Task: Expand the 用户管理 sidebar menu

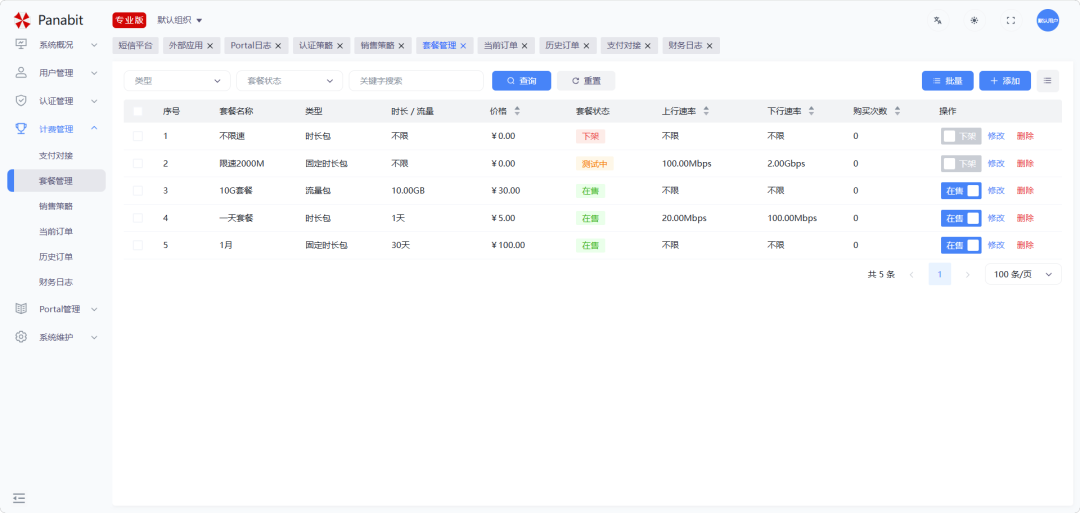Action: [56, 72]
